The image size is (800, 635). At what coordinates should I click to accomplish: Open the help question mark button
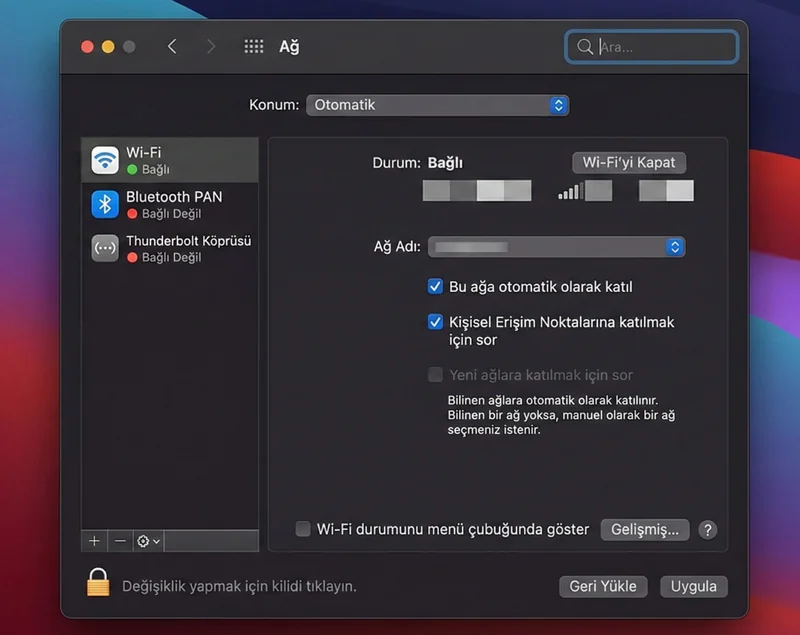(x=708, y=530)
